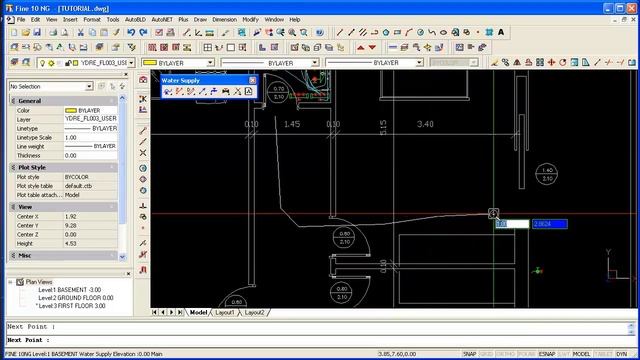Open the AutoNET menu
Image resolution: width=640 pixels, height=360 pixels.
click(x=162, y=20)
